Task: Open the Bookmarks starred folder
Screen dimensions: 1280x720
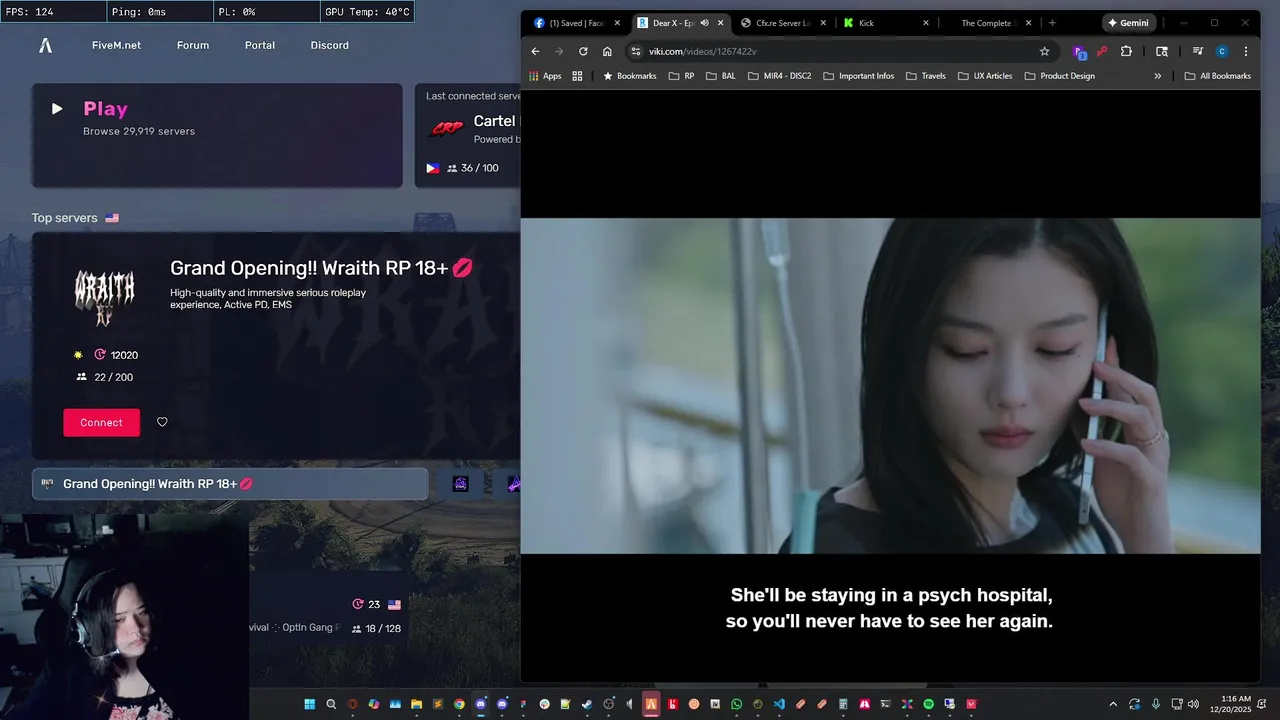Action: point(629,76)
